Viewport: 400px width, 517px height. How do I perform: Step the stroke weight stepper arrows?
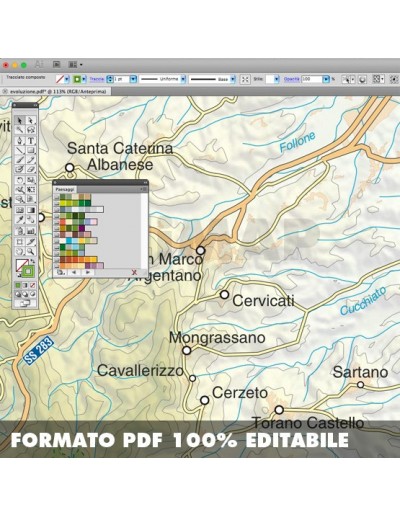(x=110, y=79)
